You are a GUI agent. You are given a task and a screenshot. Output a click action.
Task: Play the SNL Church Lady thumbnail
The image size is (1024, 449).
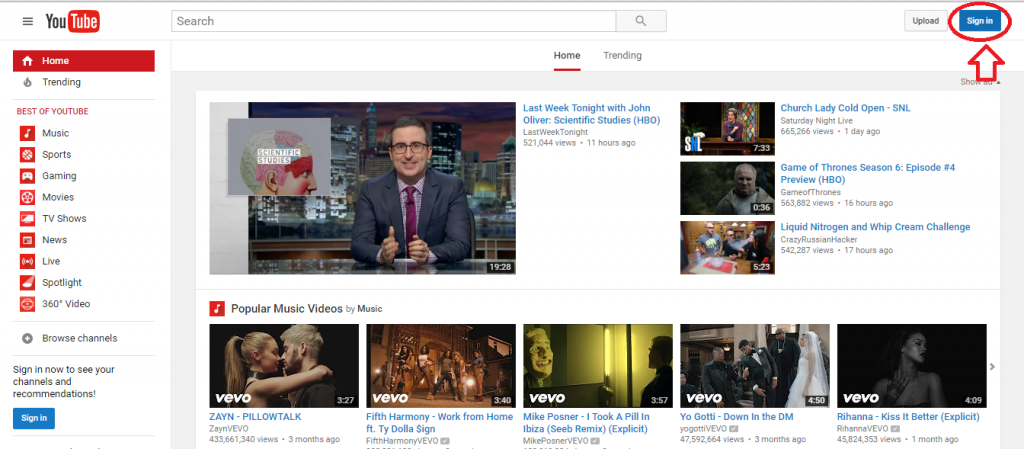pos(728,128)
